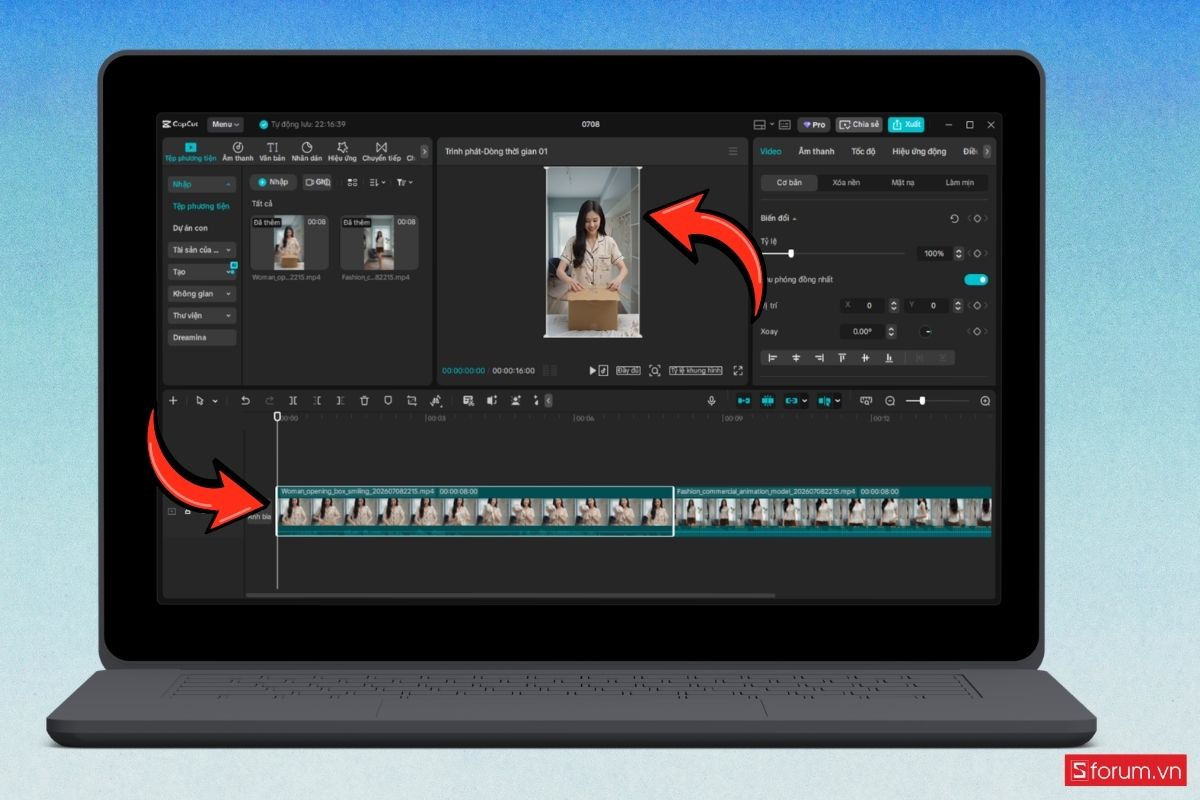Expand the Thư viện sidebar section
This screenshot has height=800, width=1200.
click(202, 316)
